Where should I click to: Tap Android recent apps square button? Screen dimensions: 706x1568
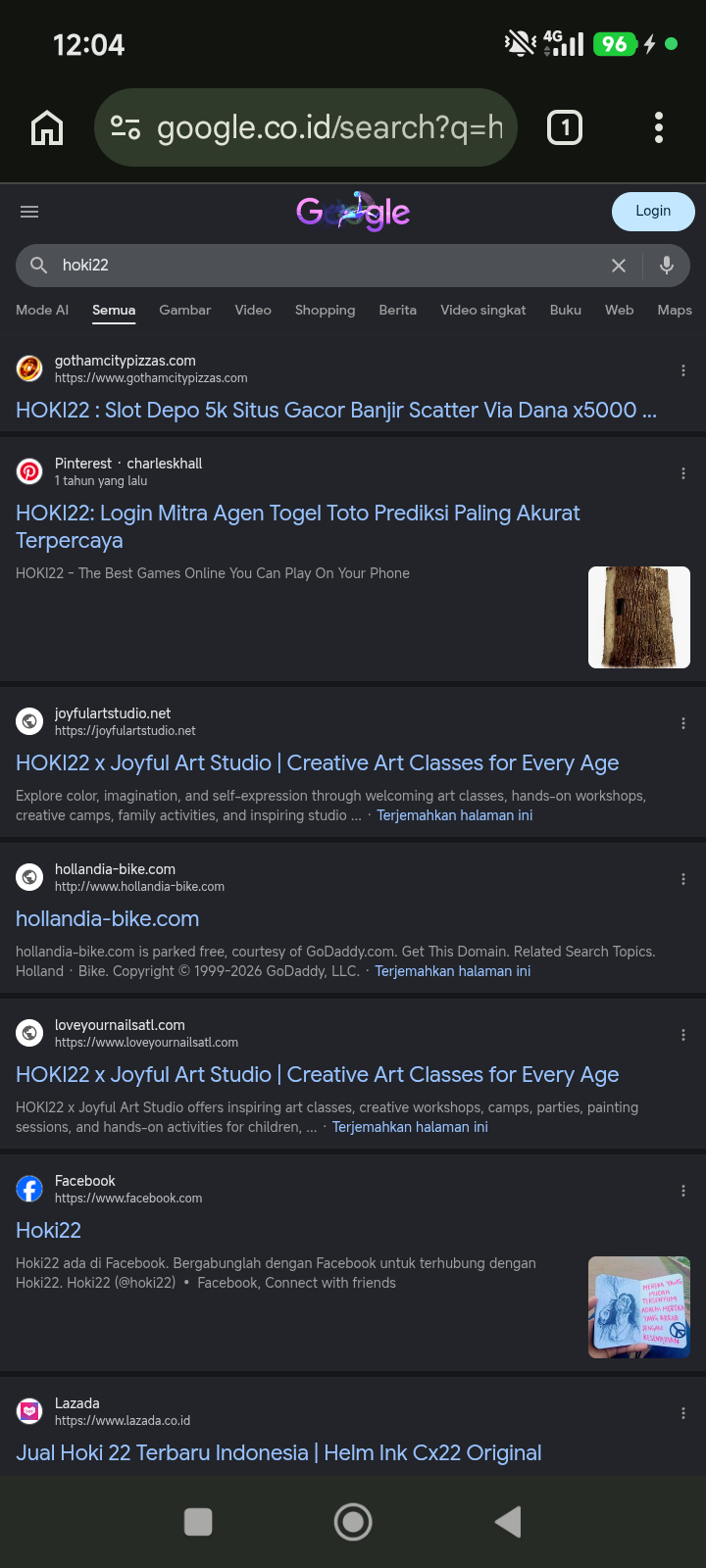click(198, 1521)
